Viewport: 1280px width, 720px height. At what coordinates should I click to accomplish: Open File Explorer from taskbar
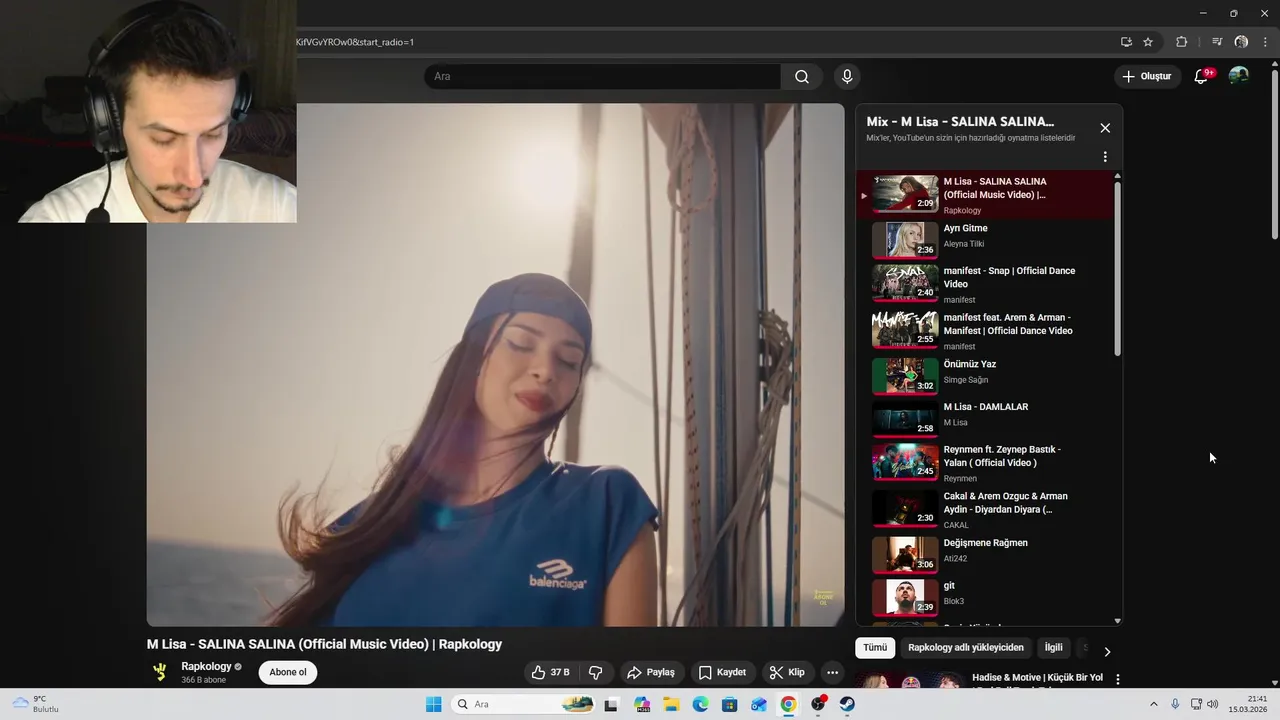[671, 704]
